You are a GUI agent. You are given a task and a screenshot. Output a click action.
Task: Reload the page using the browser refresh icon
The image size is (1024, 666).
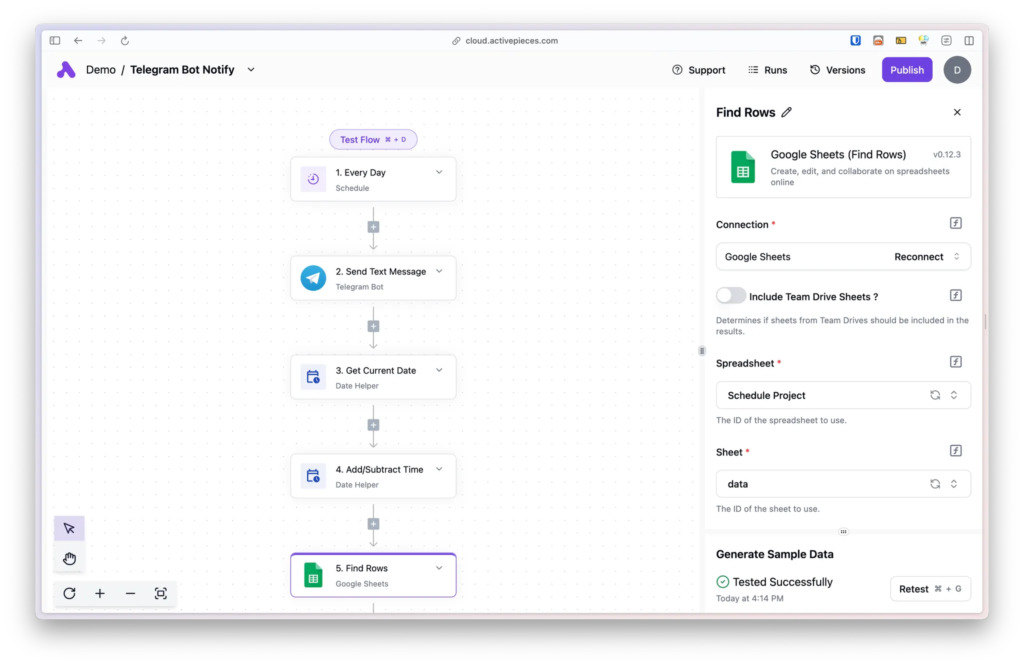pos(125,40)
